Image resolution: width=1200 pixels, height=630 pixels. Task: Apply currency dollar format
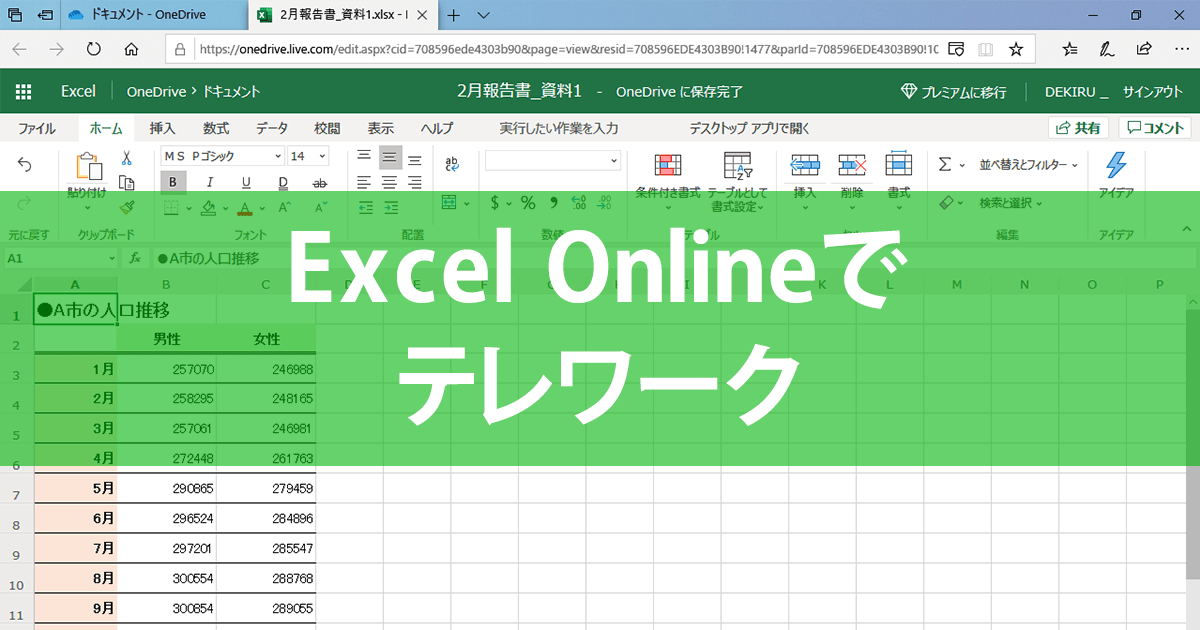[495, 203]
